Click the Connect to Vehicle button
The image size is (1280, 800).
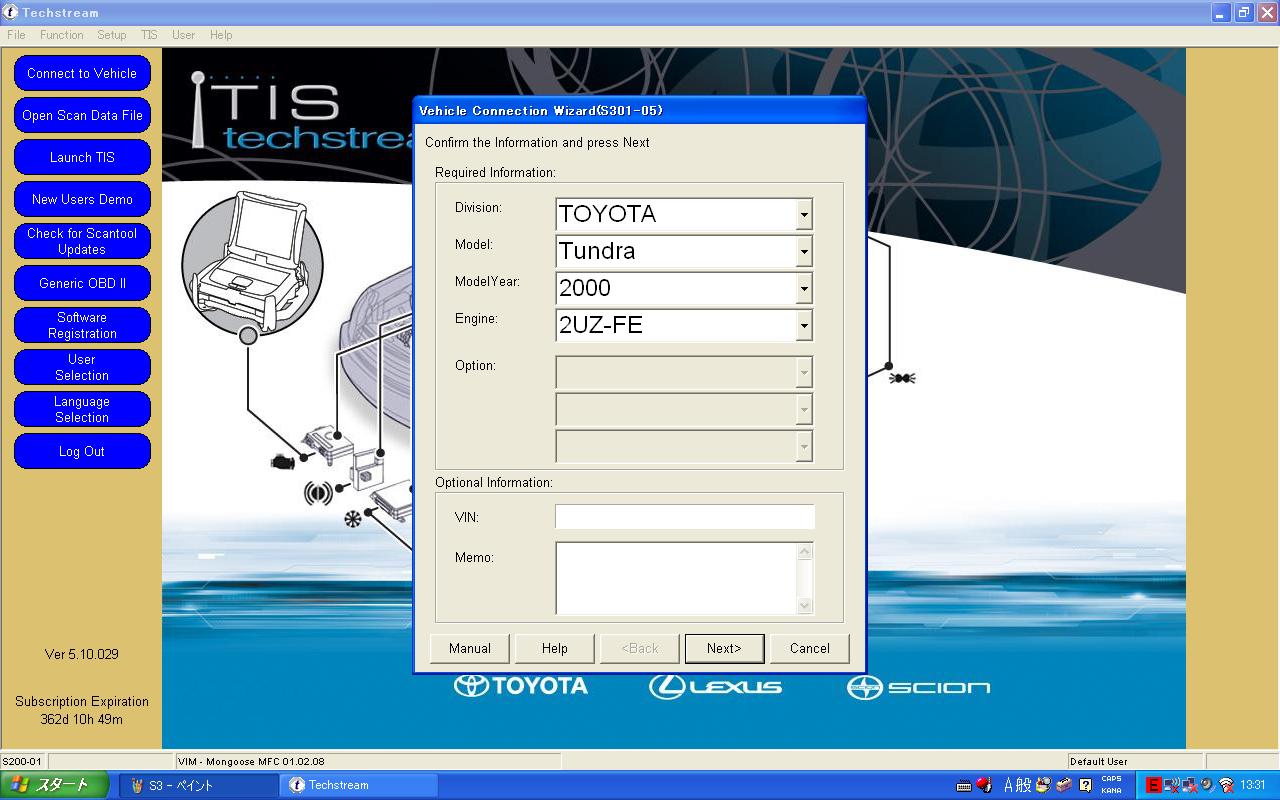click(x=82, y=73)
